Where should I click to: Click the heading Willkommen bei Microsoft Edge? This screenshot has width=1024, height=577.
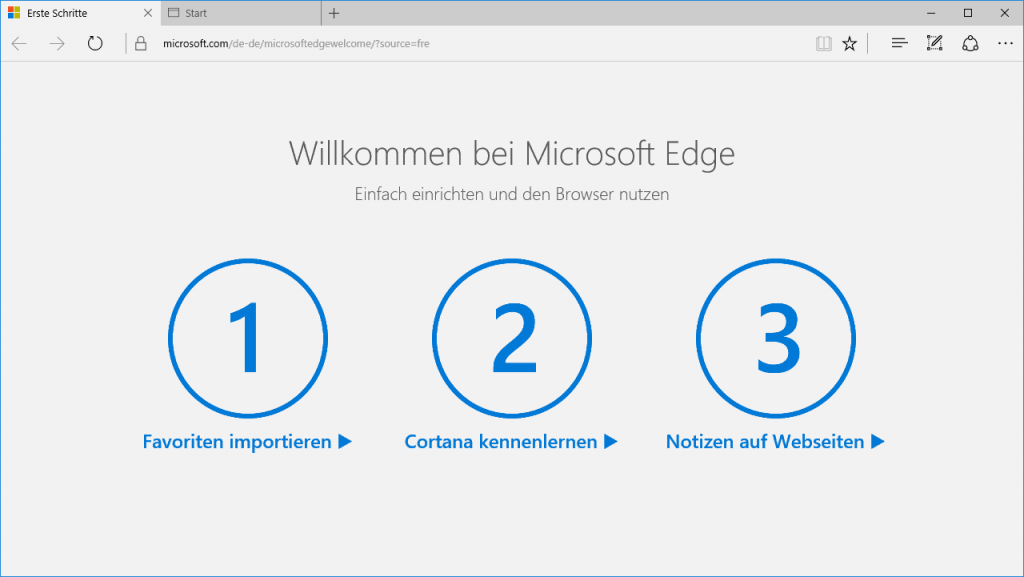[512, 154]
